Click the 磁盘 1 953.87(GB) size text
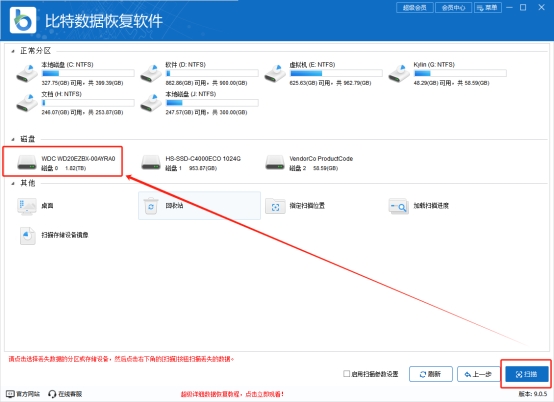Viewport: 554px width, 402px height. tap(191, 168)
